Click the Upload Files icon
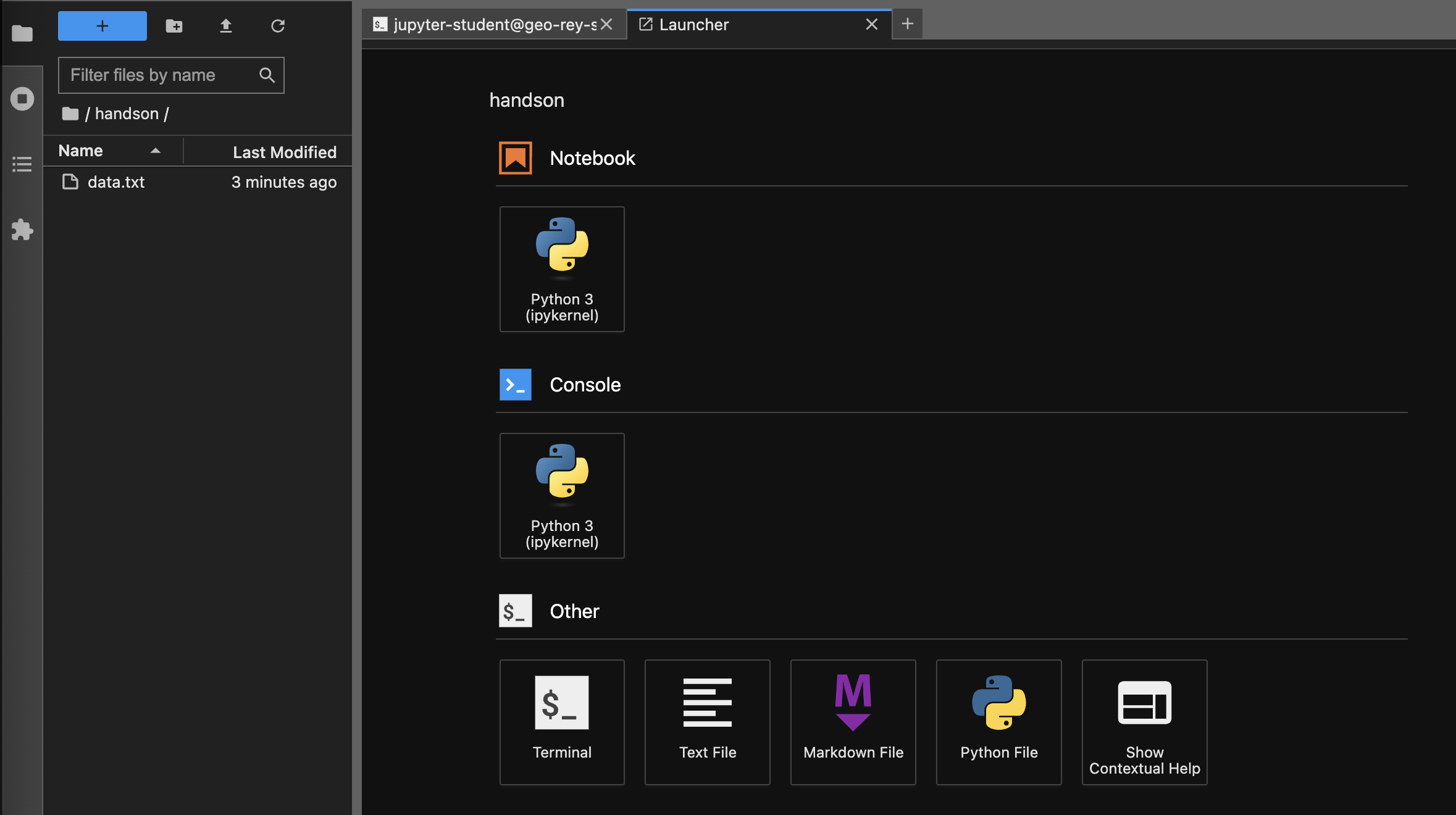 226,26
